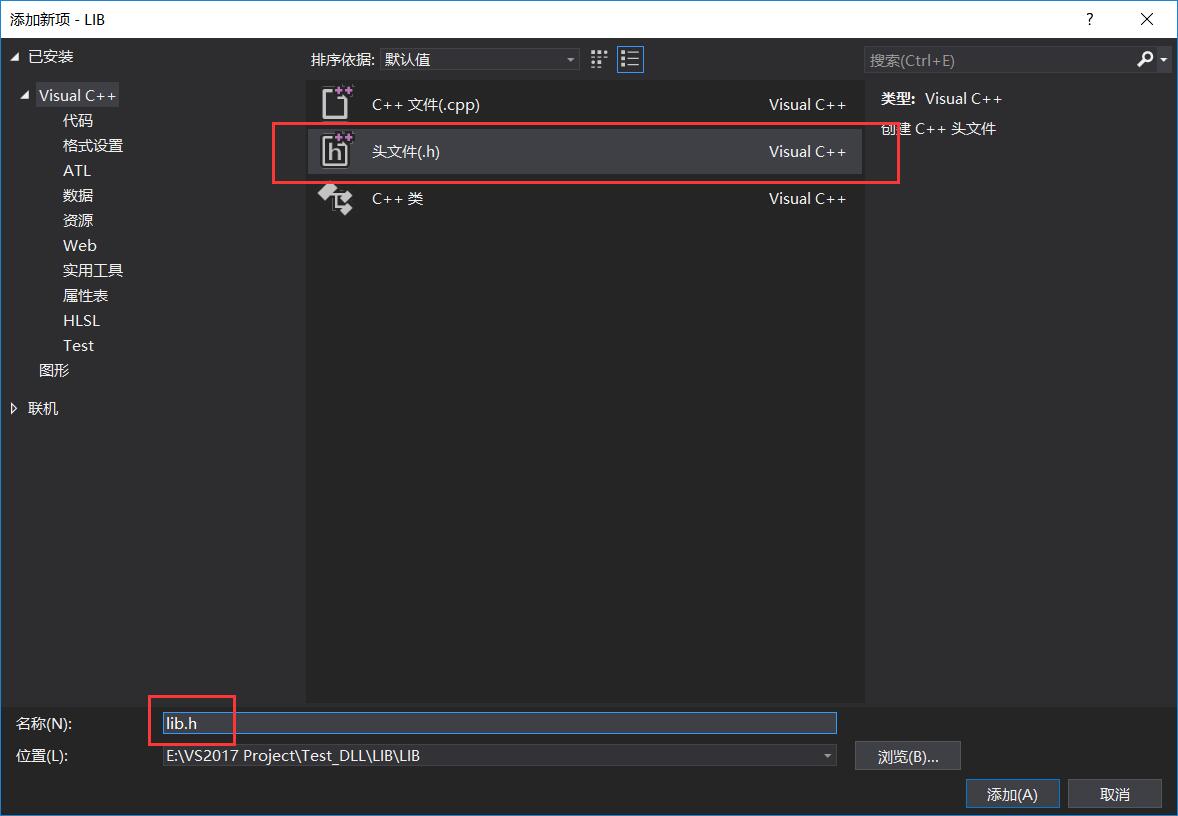Screen dimensions: 1178x816
Task: Click Visual C++ type in C++ 类 row
Action: (x=807, y=198)
